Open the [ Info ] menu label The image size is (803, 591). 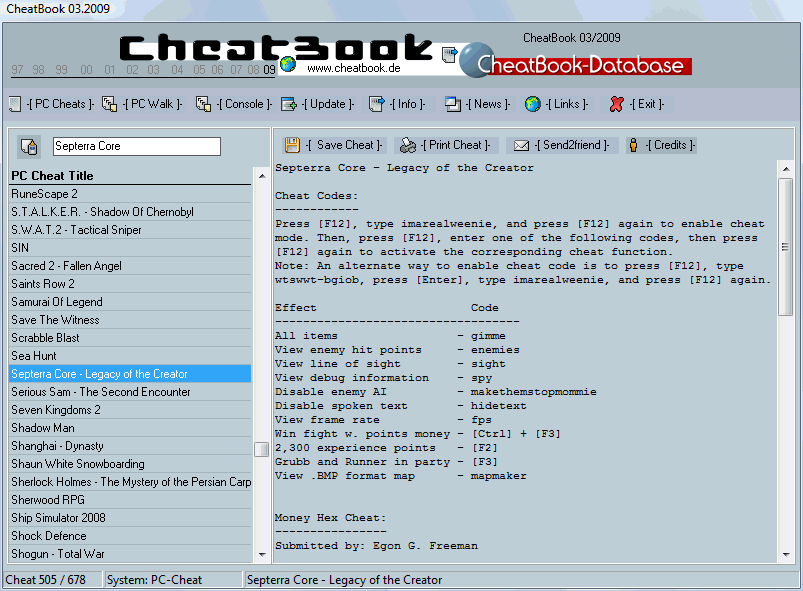(x=407, y=104)
